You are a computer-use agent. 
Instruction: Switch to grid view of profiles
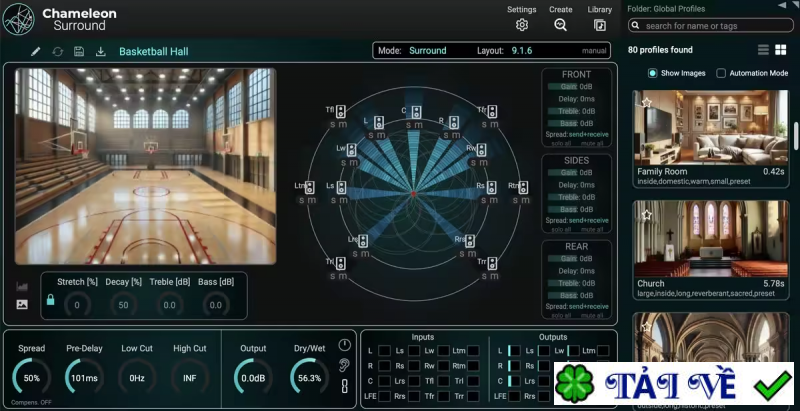point(780,50)
